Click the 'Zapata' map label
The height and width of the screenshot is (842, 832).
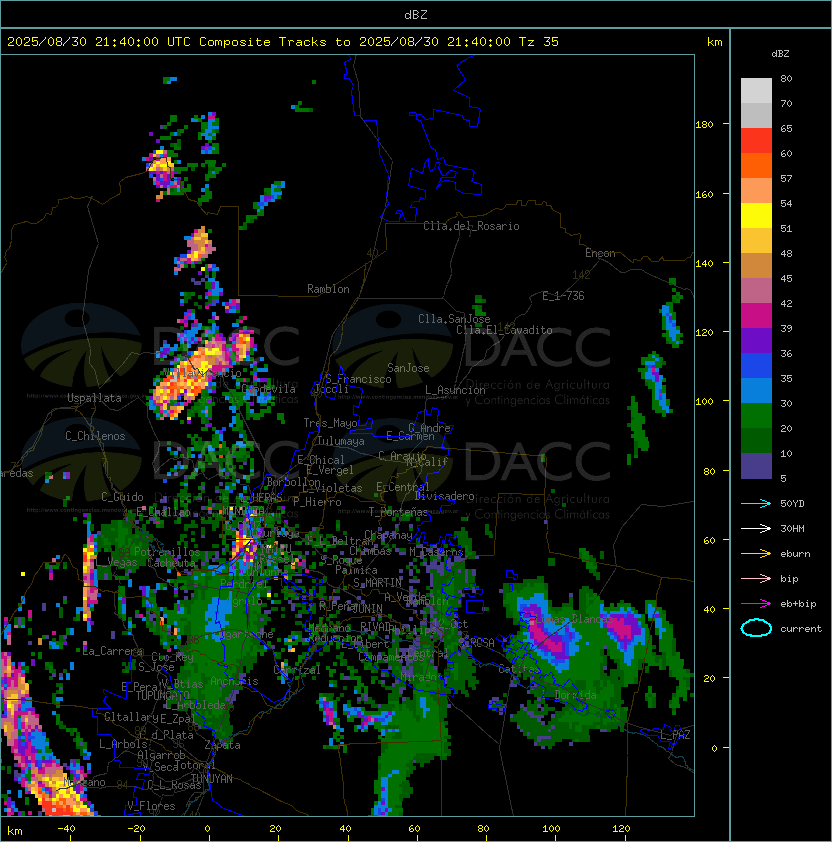click(222, 745)
